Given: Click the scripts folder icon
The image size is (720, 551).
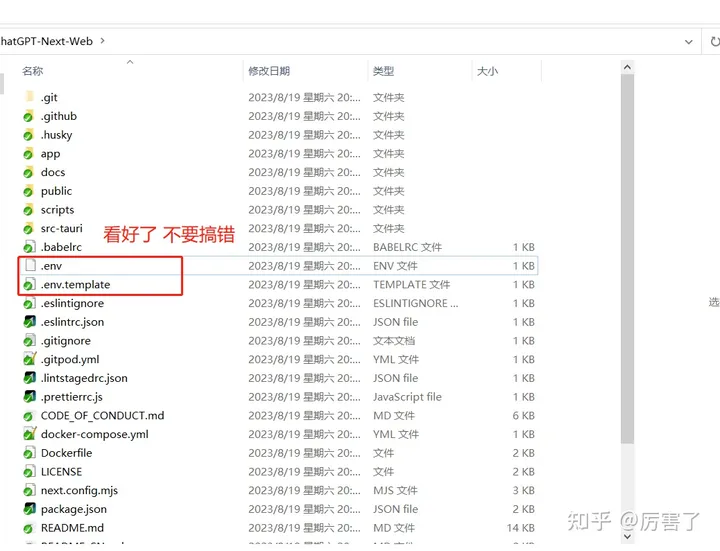Looking at the screenshot, I should (29, 209).
